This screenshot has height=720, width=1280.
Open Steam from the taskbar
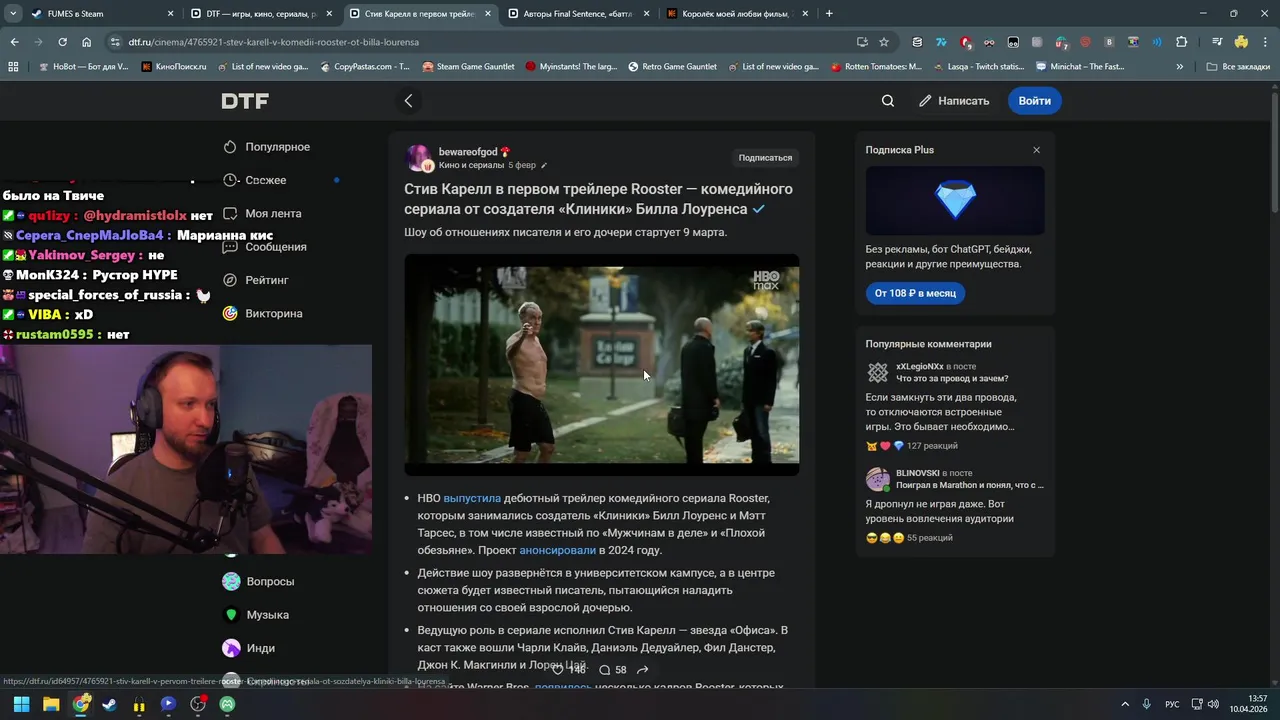click(110, 704)
